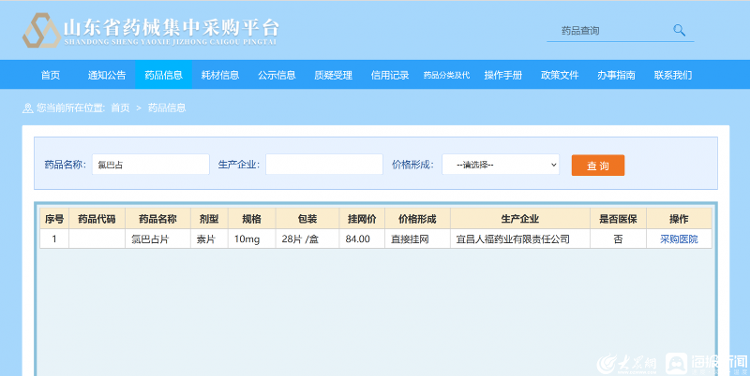Click the 是否医保 column header
750x376 pixels.
(618, 219)
